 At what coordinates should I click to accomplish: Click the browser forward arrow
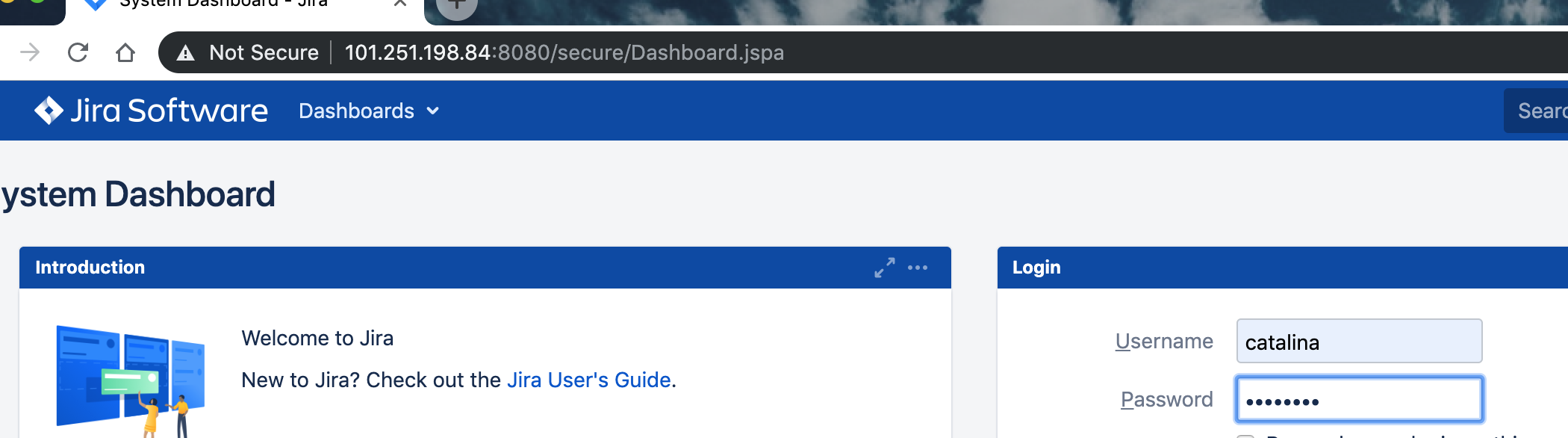pyautogui.click(x=30, y=52)
